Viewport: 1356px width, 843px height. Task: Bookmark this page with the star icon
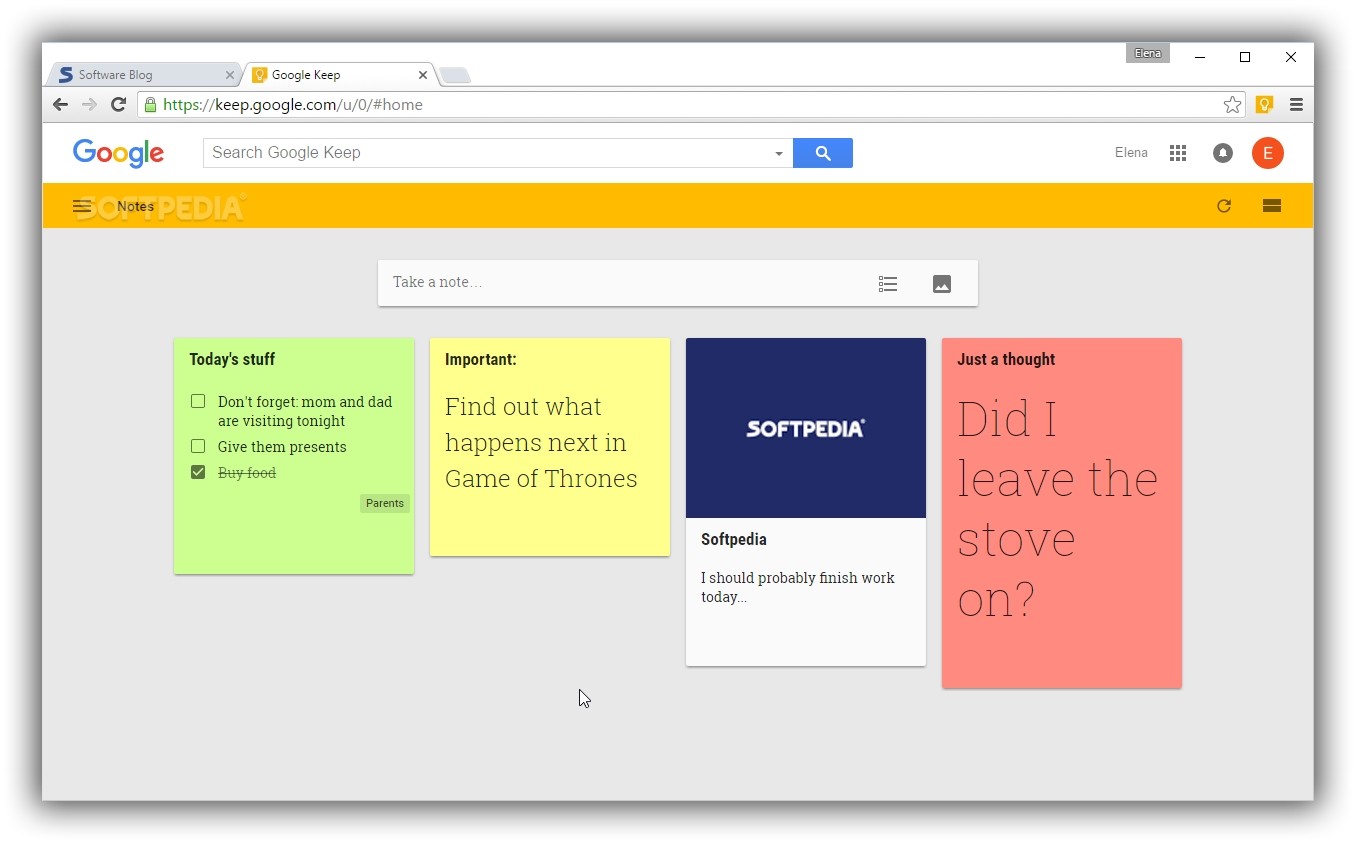tap(1232, 105)
